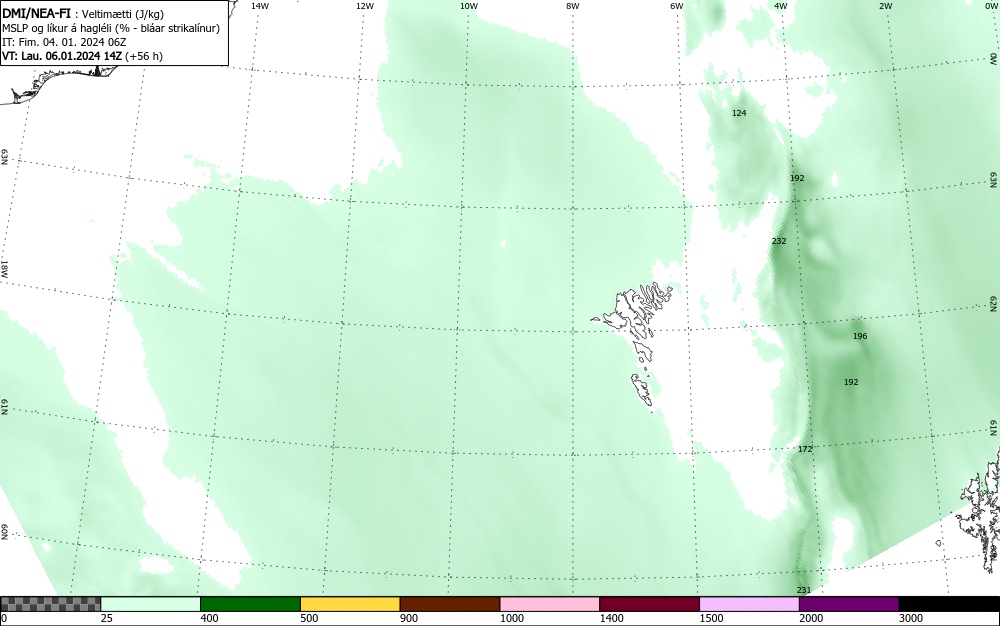Viewport: 1000px width, 626px height.
Task: Click the 'MSLP og líkur á hagléli' line
Action: [111, 28]
